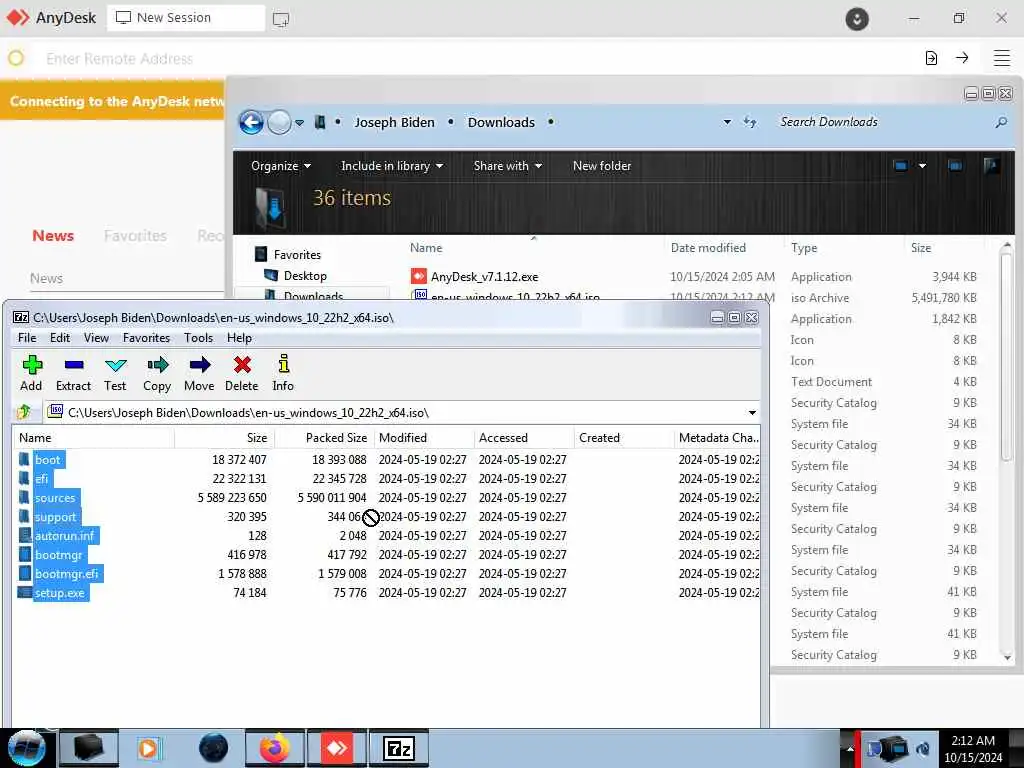Open the Help menu in 7-Zip
Image resolution: width=1024 pixels, height=768 pixels.
[x=239, y=338]
